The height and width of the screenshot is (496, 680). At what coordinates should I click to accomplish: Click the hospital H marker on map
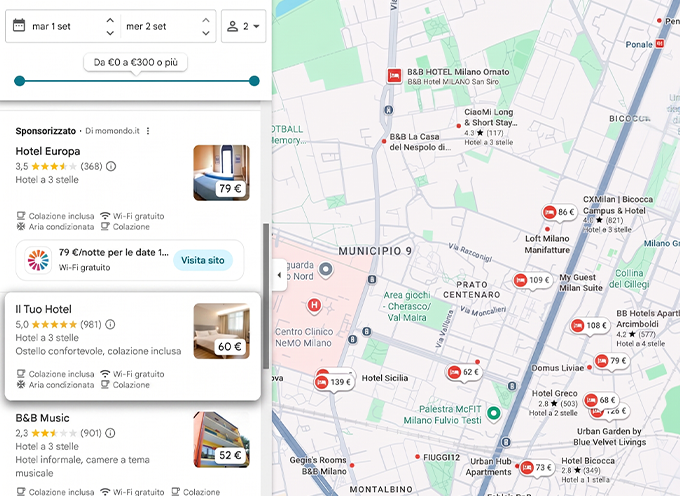[314, 306]
